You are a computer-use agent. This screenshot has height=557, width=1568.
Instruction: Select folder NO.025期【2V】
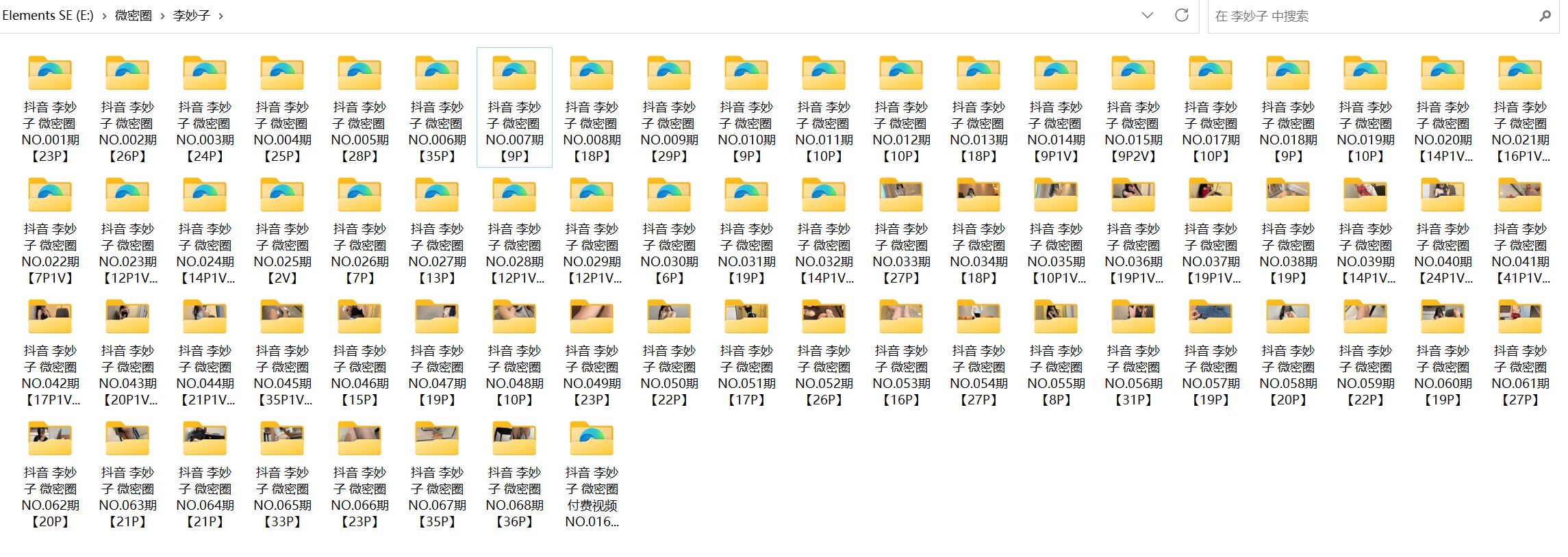point(282,230)
